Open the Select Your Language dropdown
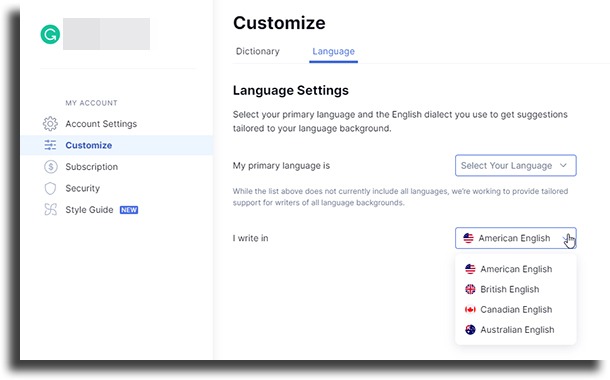The height and width of the screenshot is (380, 610). (x=515, y=166)
